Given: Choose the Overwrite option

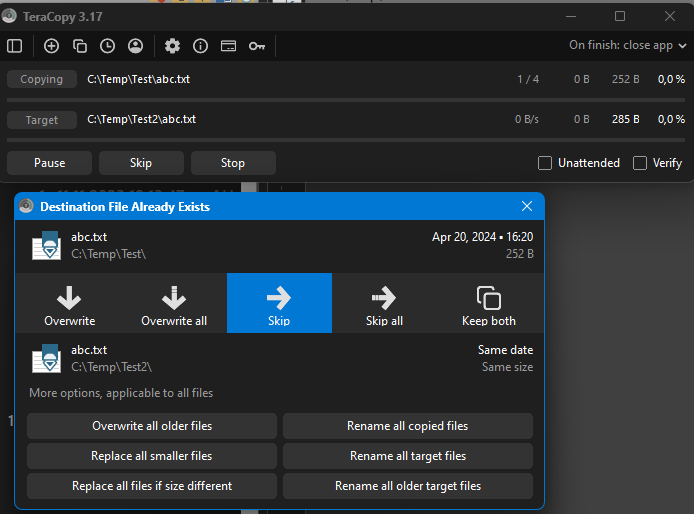Looking at the screenshot, I should [x=70, y=304].
